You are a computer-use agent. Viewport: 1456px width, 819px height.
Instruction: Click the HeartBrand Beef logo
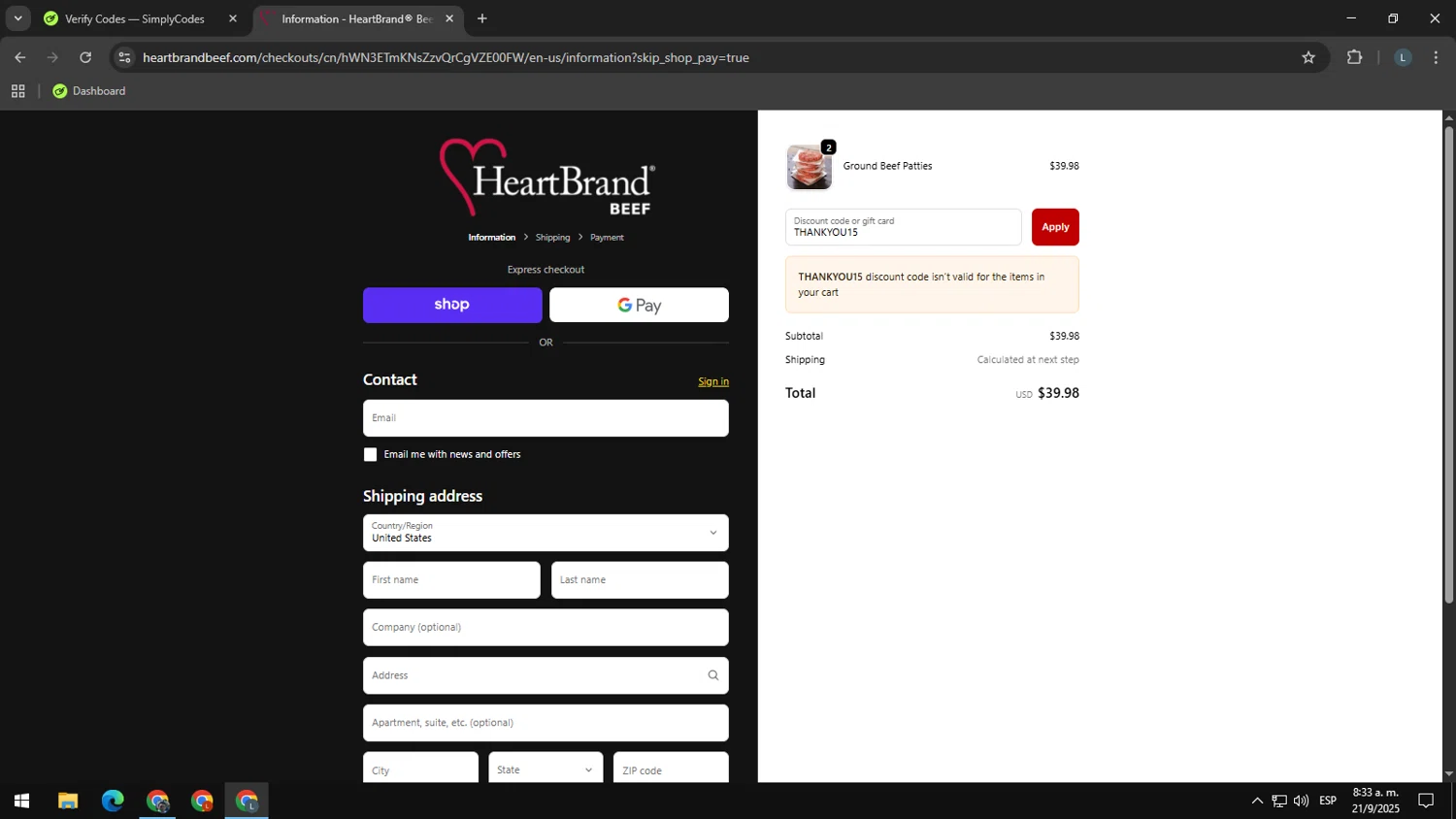(x=546, y=177)
